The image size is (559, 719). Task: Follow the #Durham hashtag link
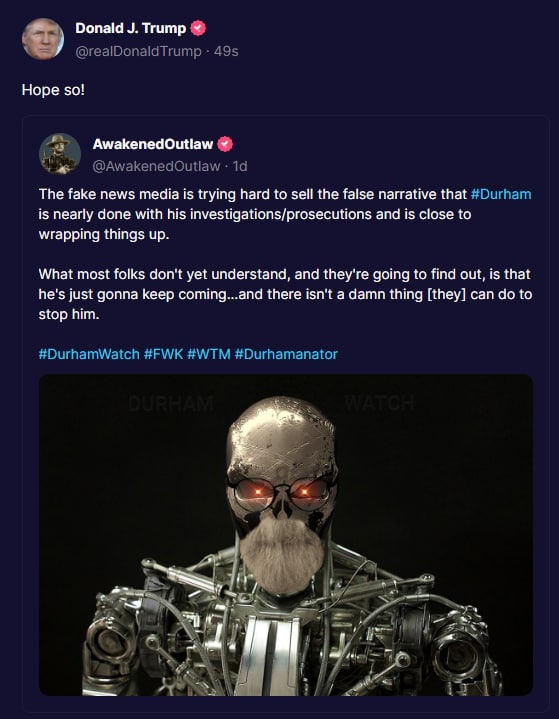pyautogui.click(x=501, y=194)
